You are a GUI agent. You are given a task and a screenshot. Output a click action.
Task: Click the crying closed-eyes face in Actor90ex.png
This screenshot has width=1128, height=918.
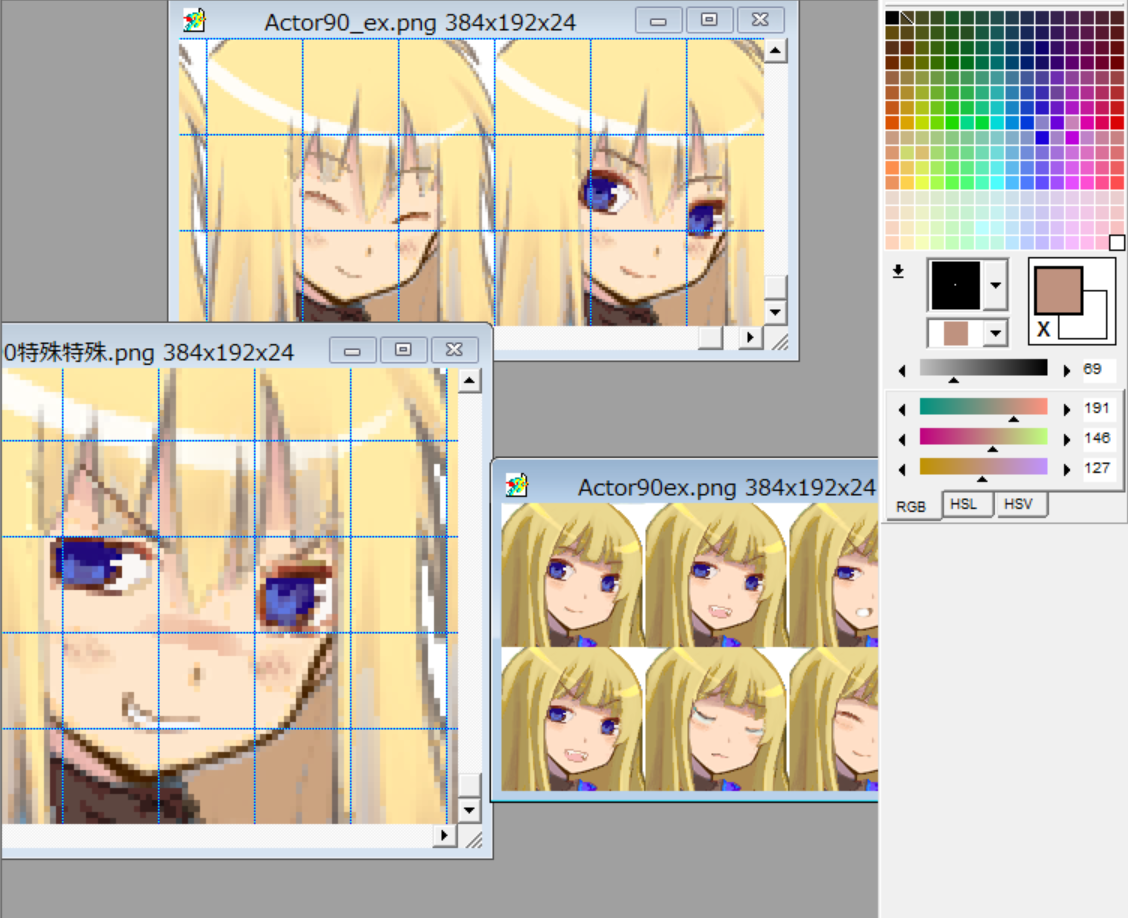click(x=717, y=719)
